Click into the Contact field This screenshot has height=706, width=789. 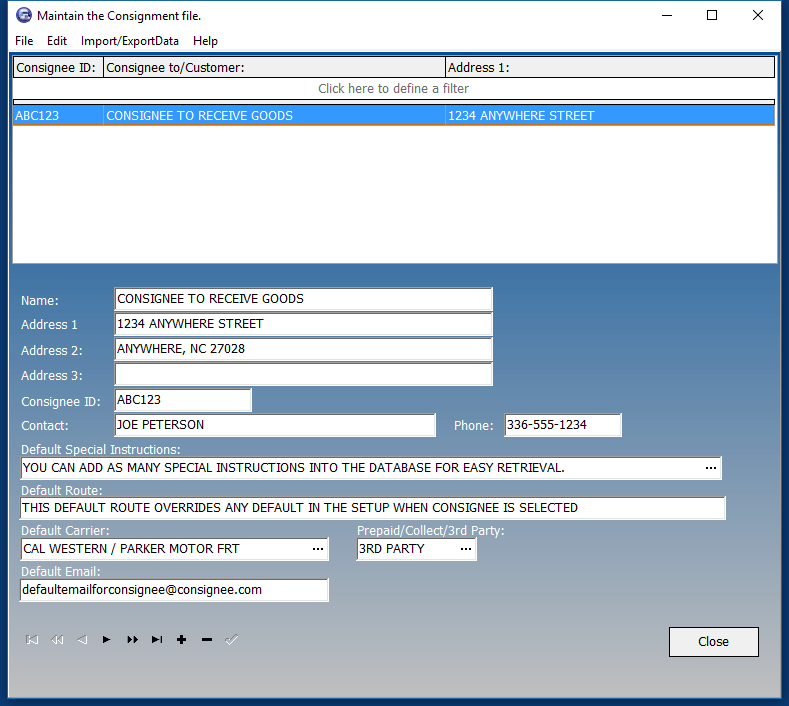[x=275, y=425]
